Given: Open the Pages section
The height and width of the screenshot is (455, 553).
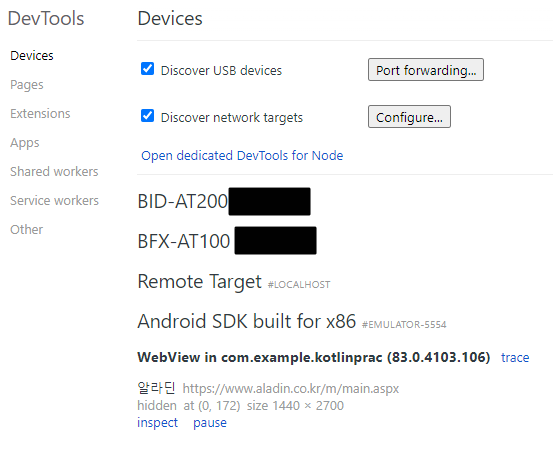Looking at the screenshot, I should pyautogui.click(x=27, y=85).
